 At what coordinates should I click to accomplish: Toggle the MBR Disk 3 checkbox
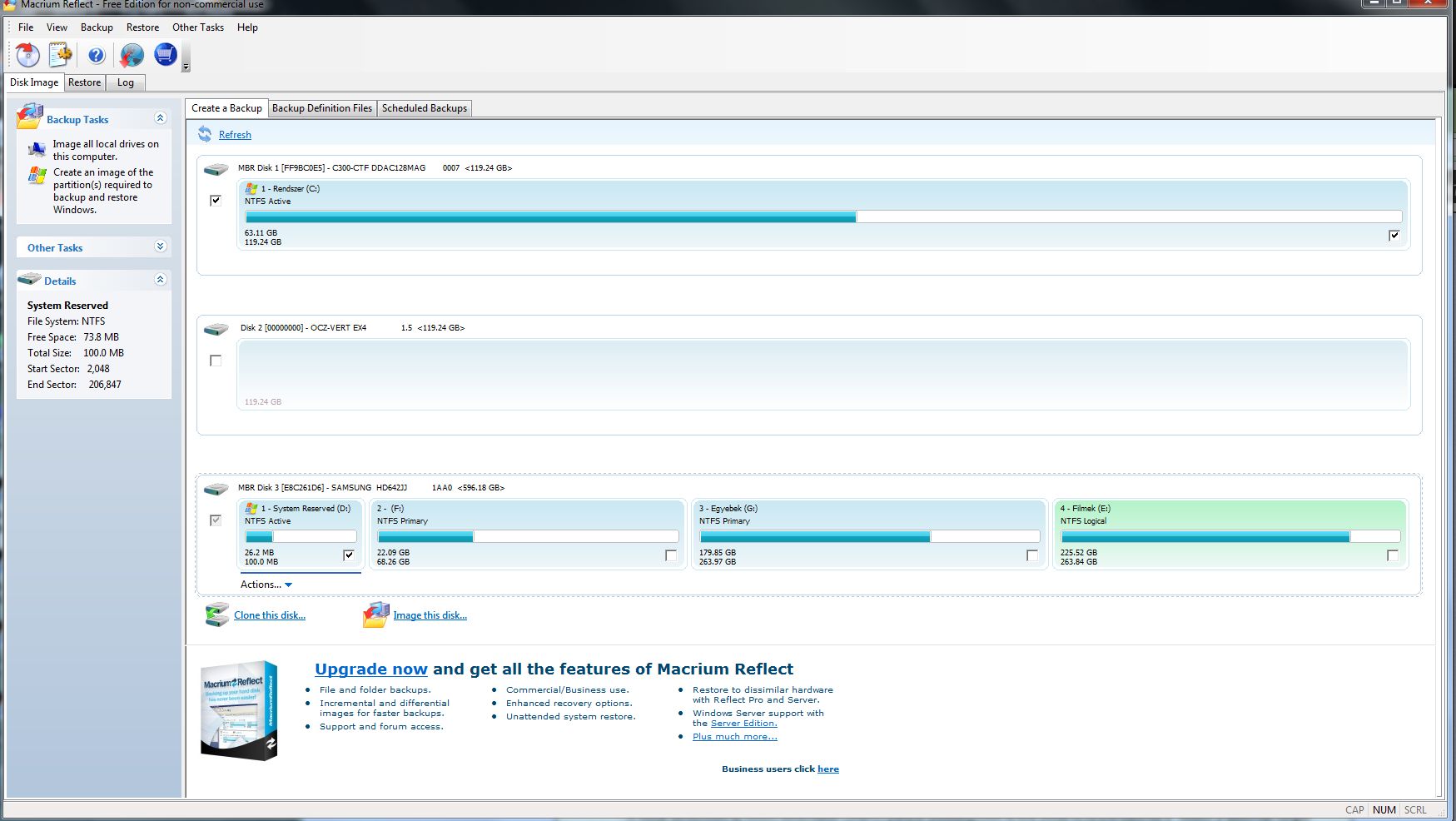pos(216,520)
